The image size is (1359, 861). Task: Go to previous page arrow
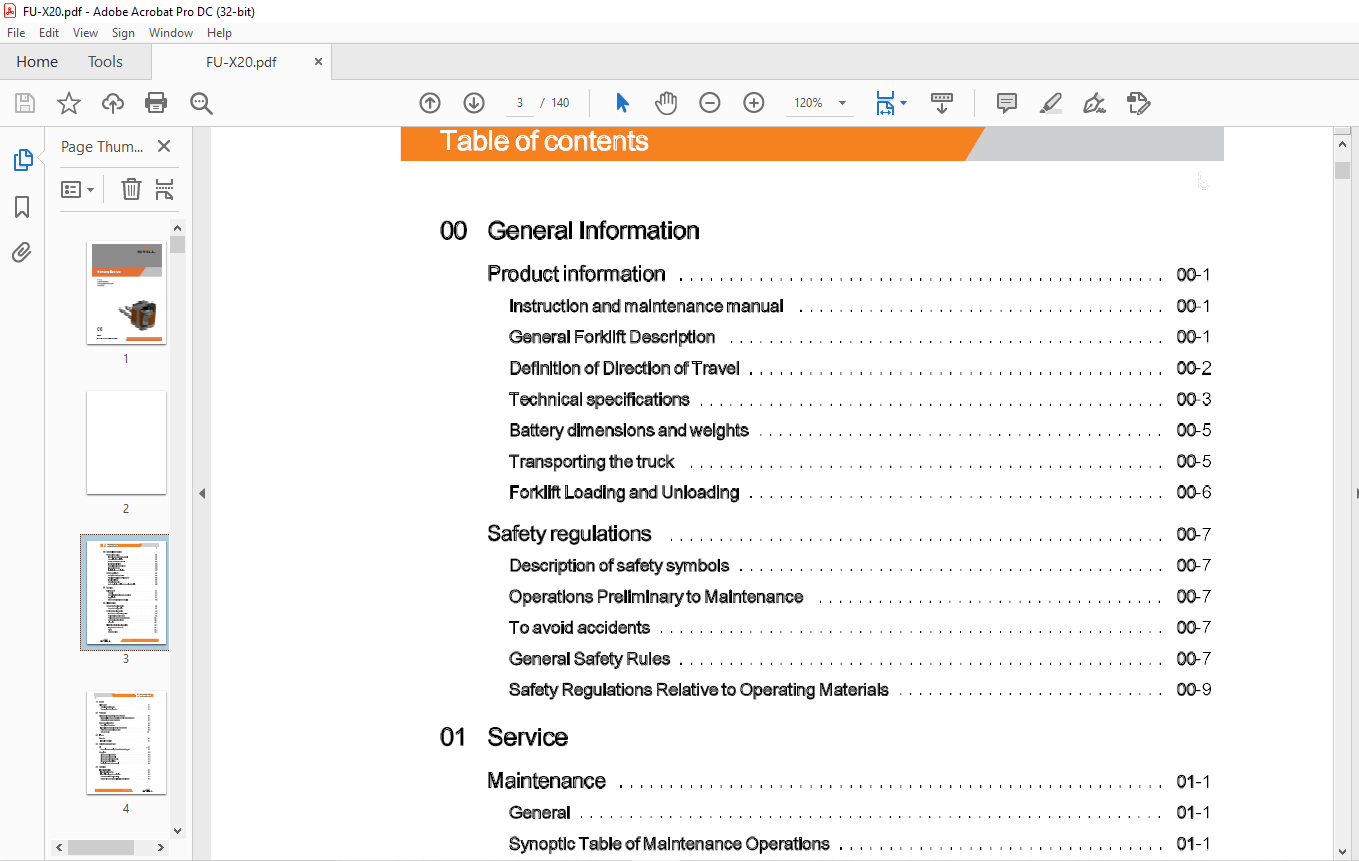[x=430, y=103]
